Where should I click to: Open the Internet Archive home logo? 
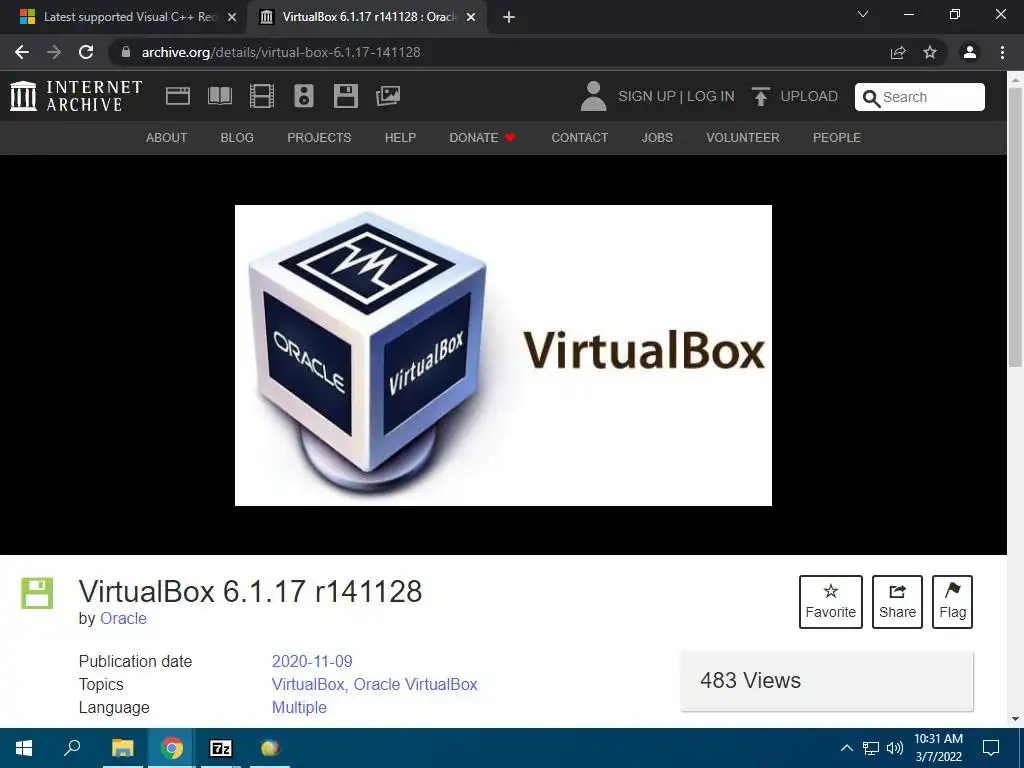click(76, 96)
